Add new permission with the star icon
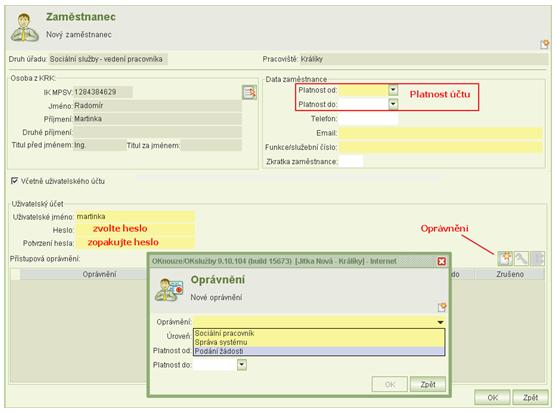556x413 pixels. click(x=505, y=258)
